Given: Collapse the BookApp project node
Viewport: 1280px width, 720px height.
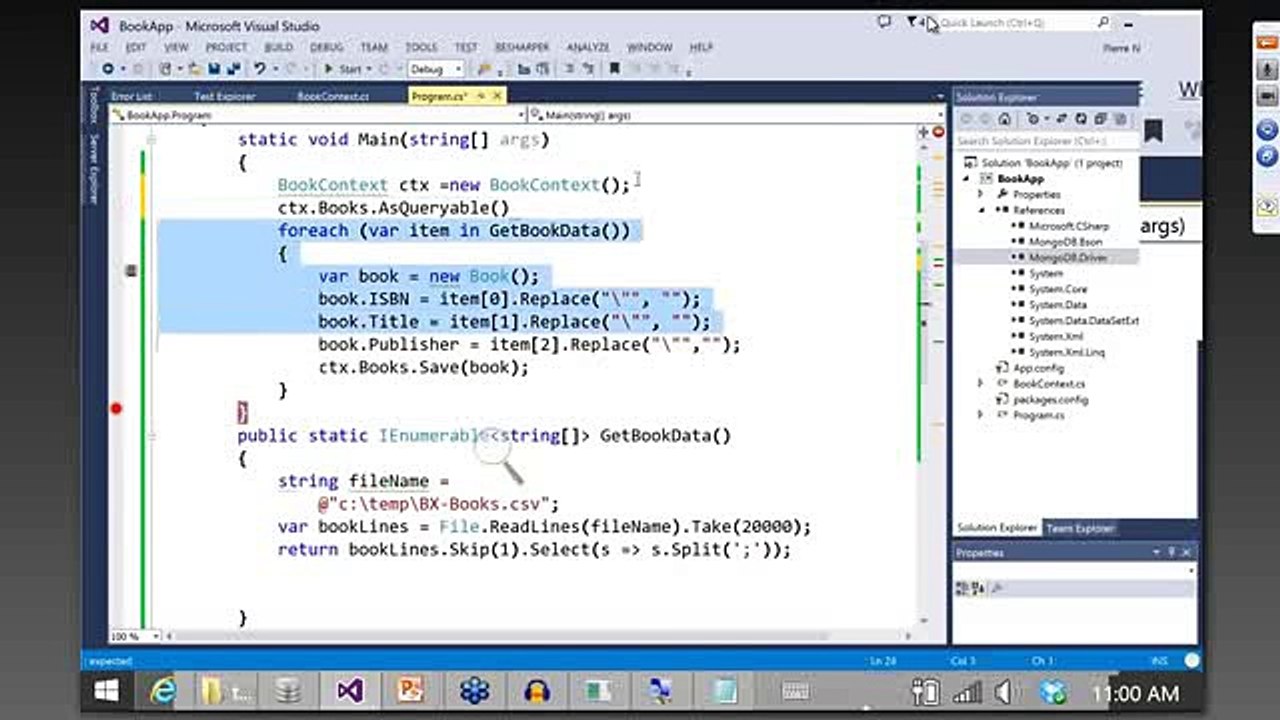Looking at the screenshot, I should tap(966, 179).
